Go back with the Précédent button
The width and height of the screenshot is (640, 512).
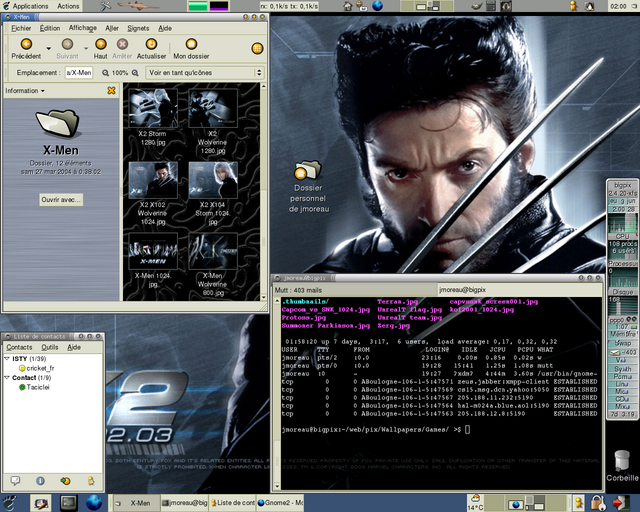26,49
